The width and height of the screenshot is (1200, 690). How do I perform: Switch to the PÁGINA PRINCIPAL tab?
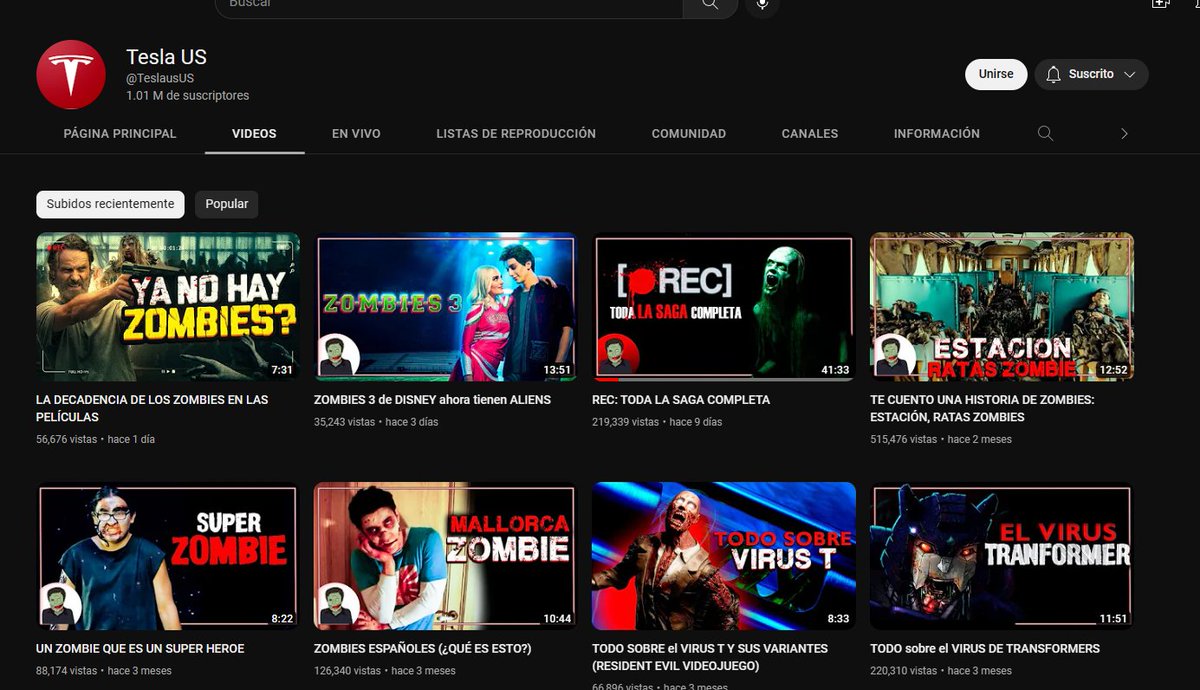click(120, 133)
